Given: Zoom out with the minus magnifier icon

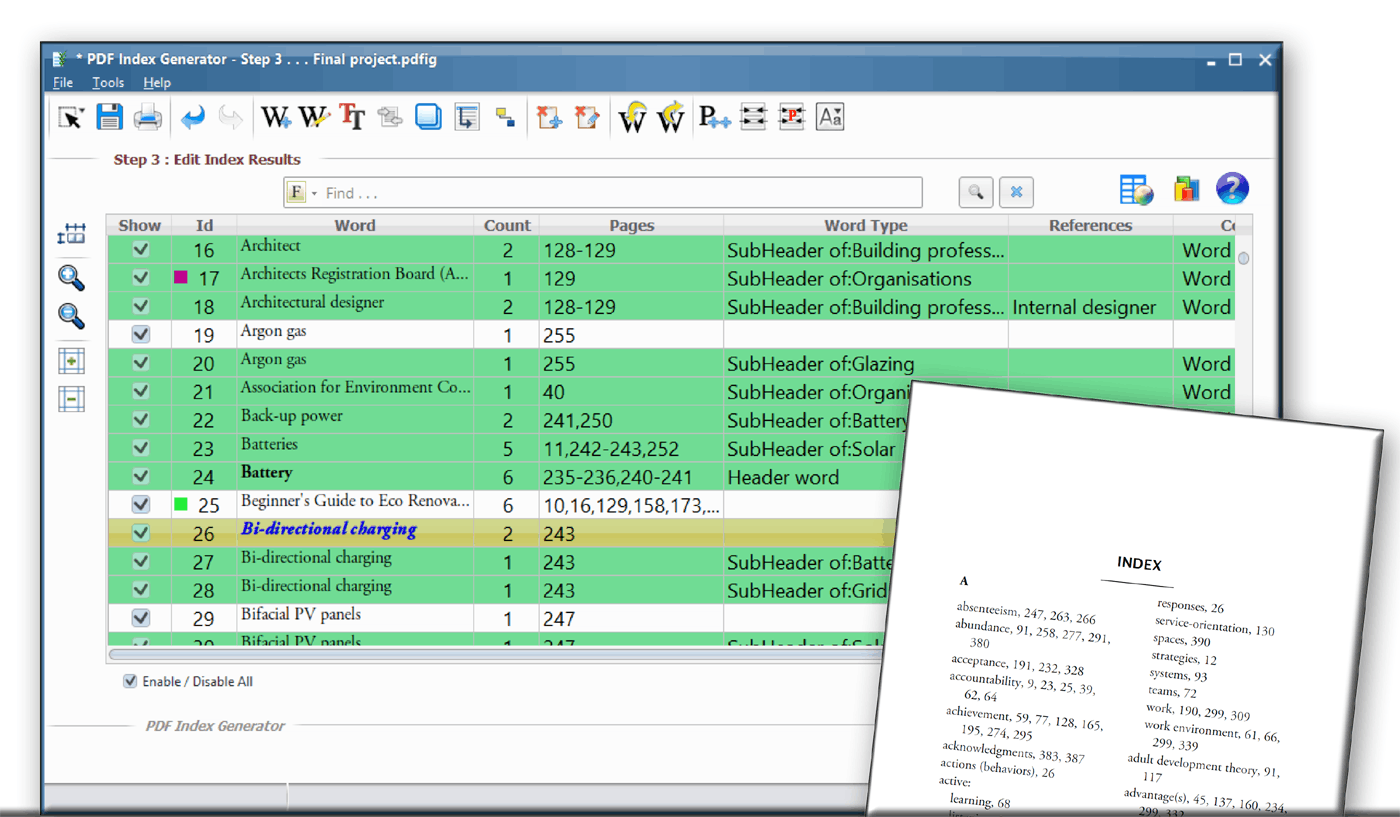Looking at the screenshot, I should click(71, 316).
